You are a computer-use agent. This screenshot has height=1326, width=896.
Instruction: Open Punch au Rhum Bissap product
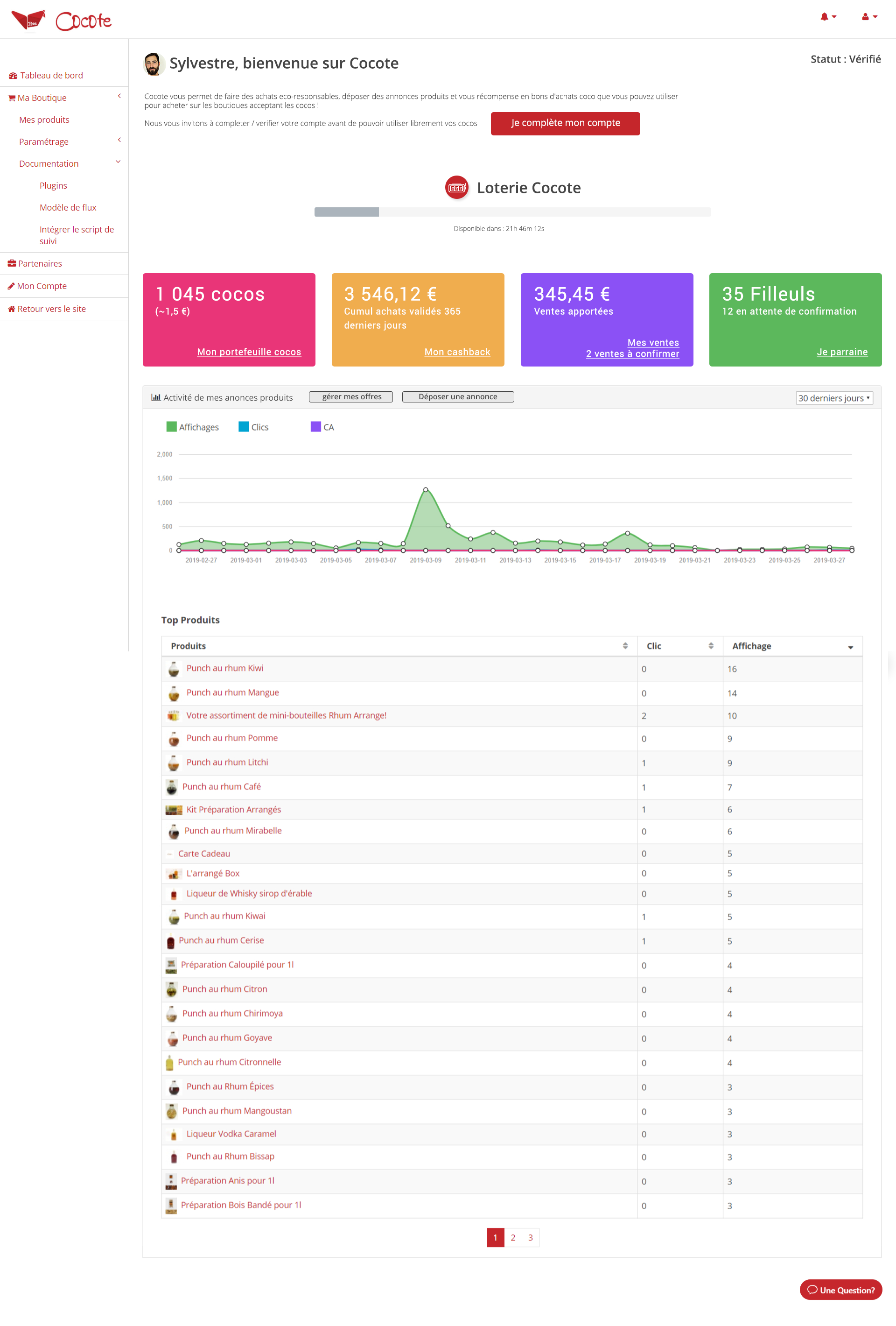pyautogui.click(x=231, y=1157)
